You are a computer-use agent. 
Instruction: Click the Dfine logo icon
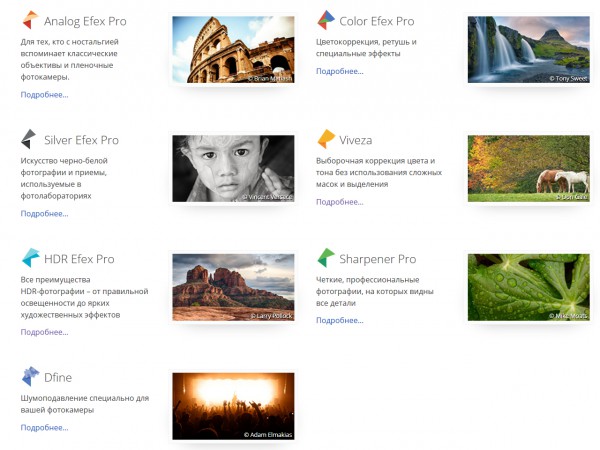point(30,377)
